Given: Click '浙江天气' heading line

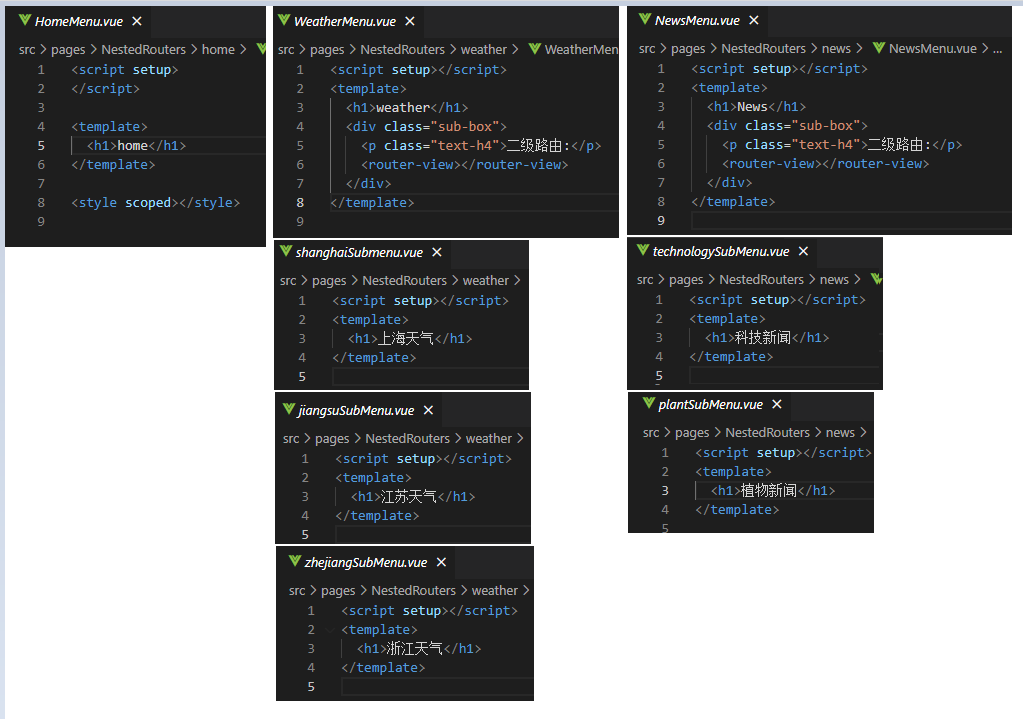Looking at the screenshot, I should (x=419, y=649).
